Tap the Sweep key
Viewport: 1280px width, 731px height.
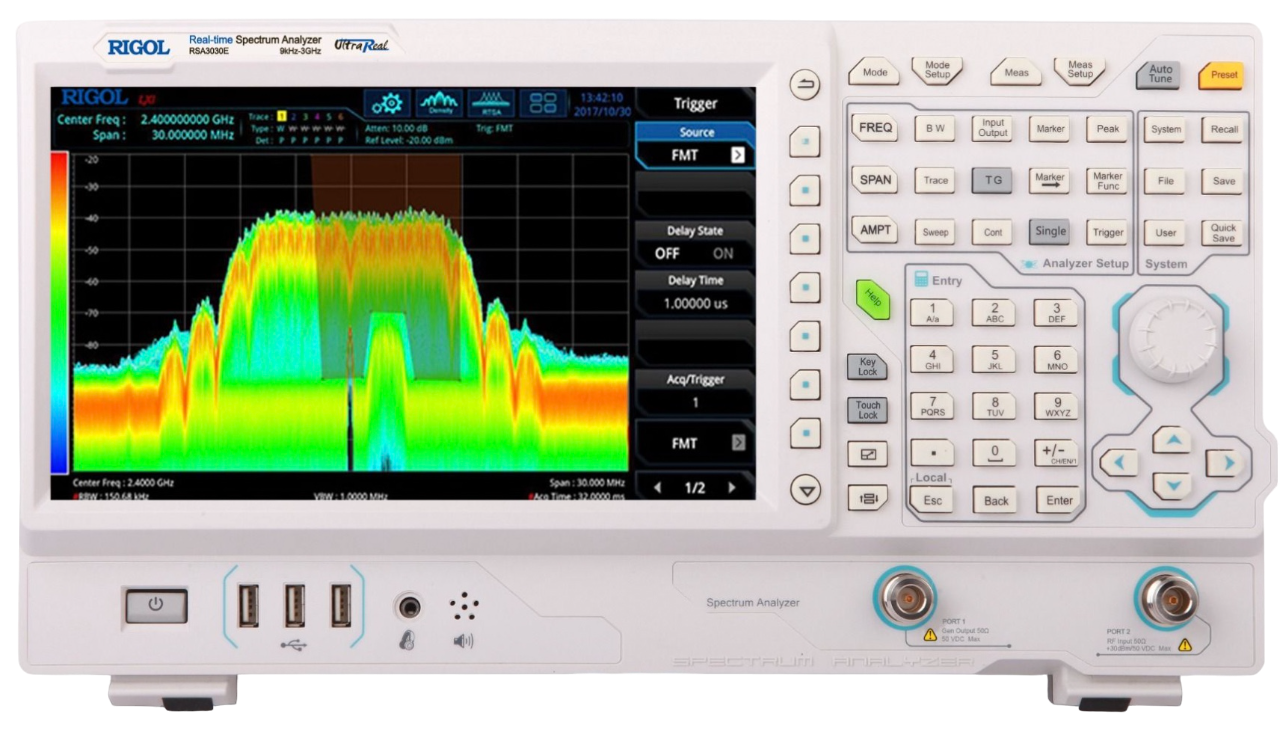tap(936, 232)
